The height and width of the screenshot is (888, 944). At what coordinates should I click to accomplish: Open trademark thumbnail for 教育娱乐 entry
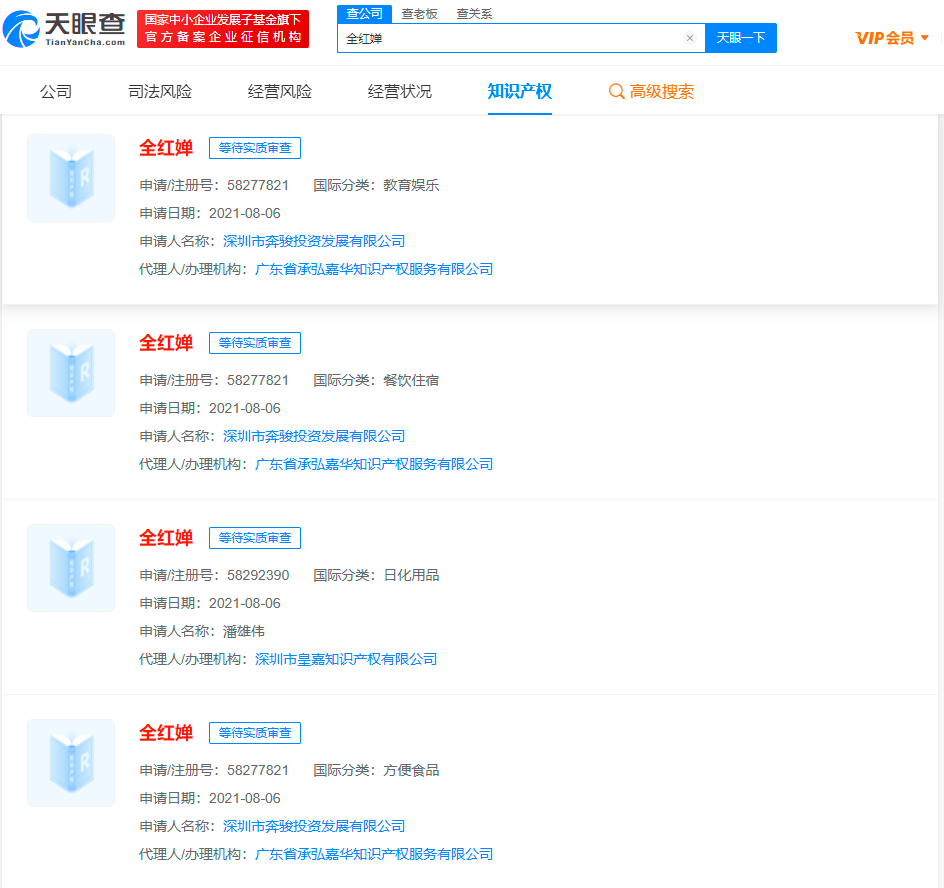(71, 178)
